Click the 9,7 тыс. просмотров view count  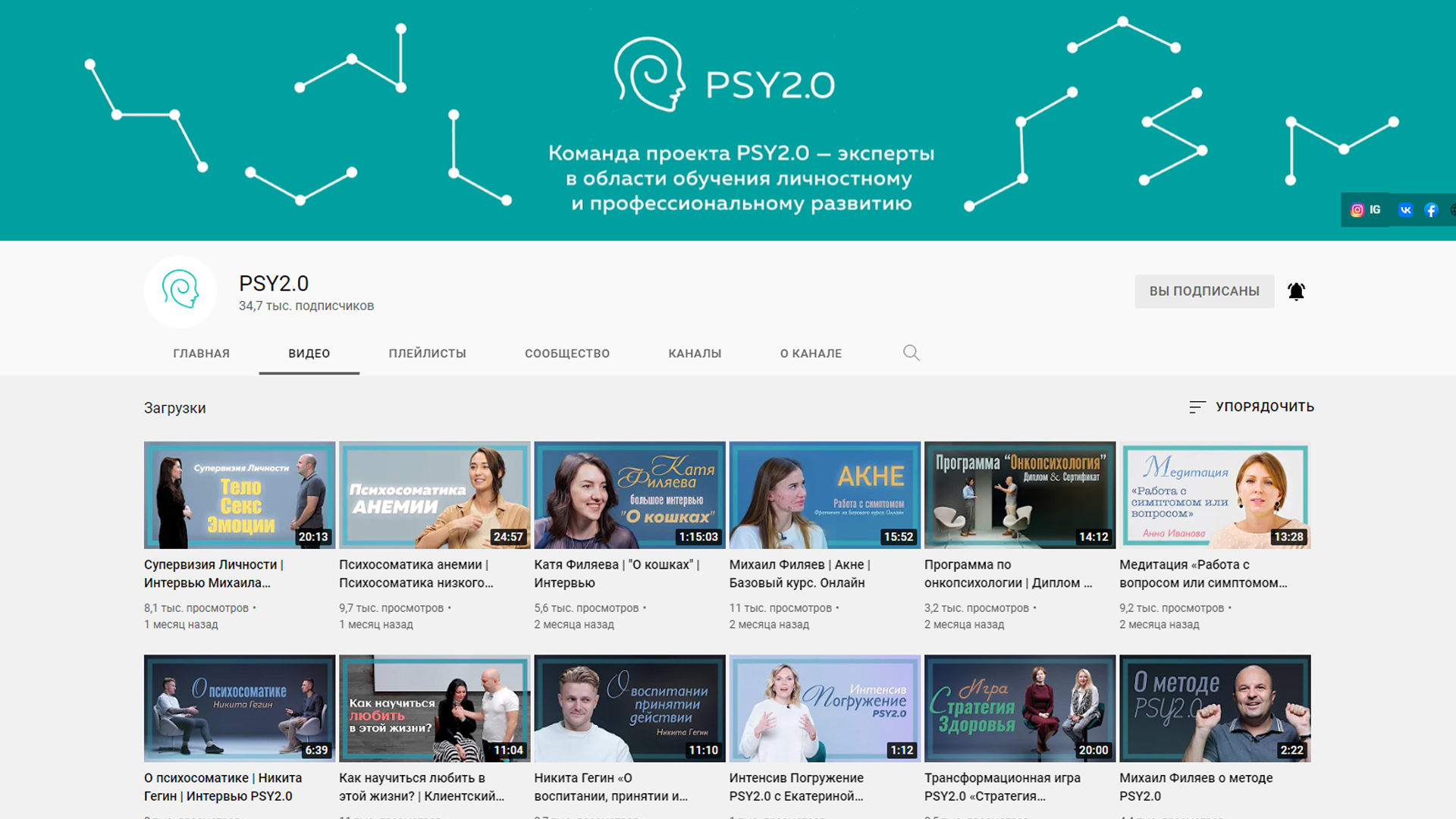click(391, 608)
